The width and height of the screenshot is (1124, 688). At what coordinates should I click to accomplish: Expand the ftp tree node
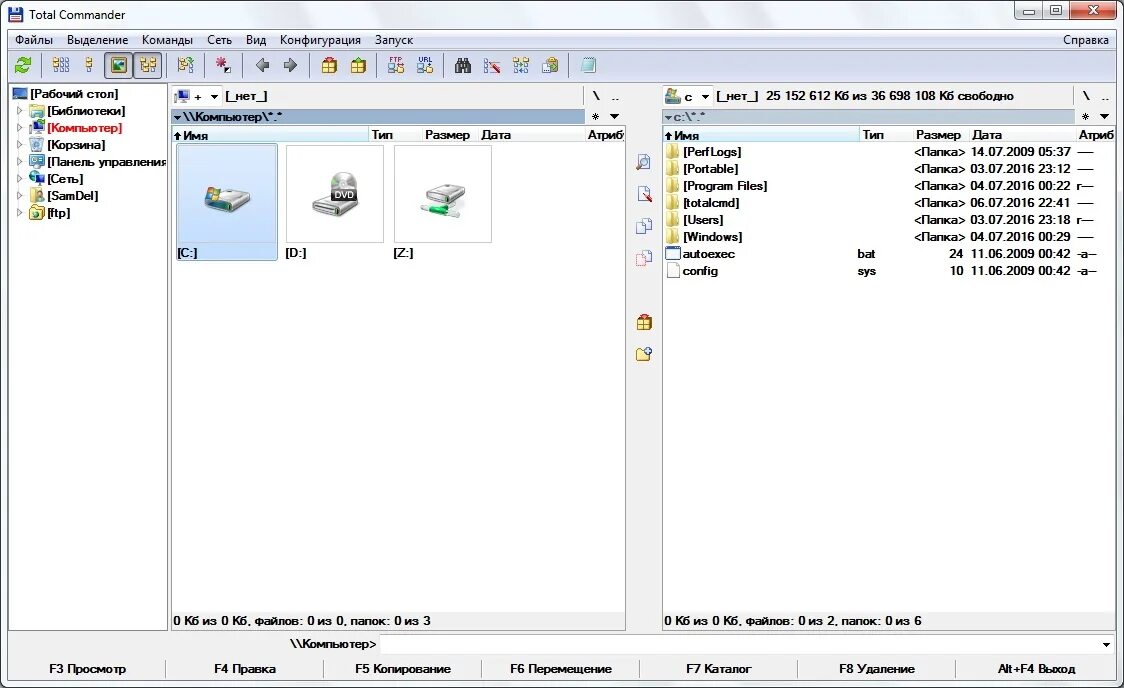pyautogui.click(x=19, y=213)
